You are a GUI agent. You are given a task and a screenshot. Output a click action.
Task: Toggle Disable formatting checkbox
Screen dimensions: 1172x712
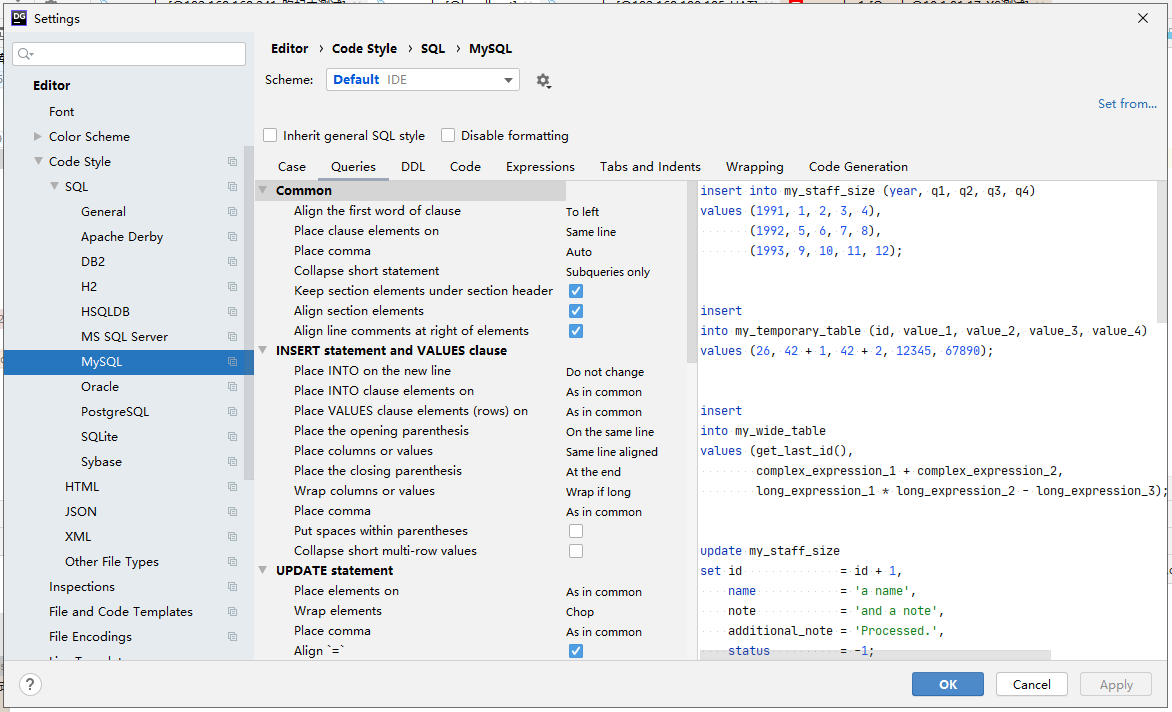tap(448, 135)
